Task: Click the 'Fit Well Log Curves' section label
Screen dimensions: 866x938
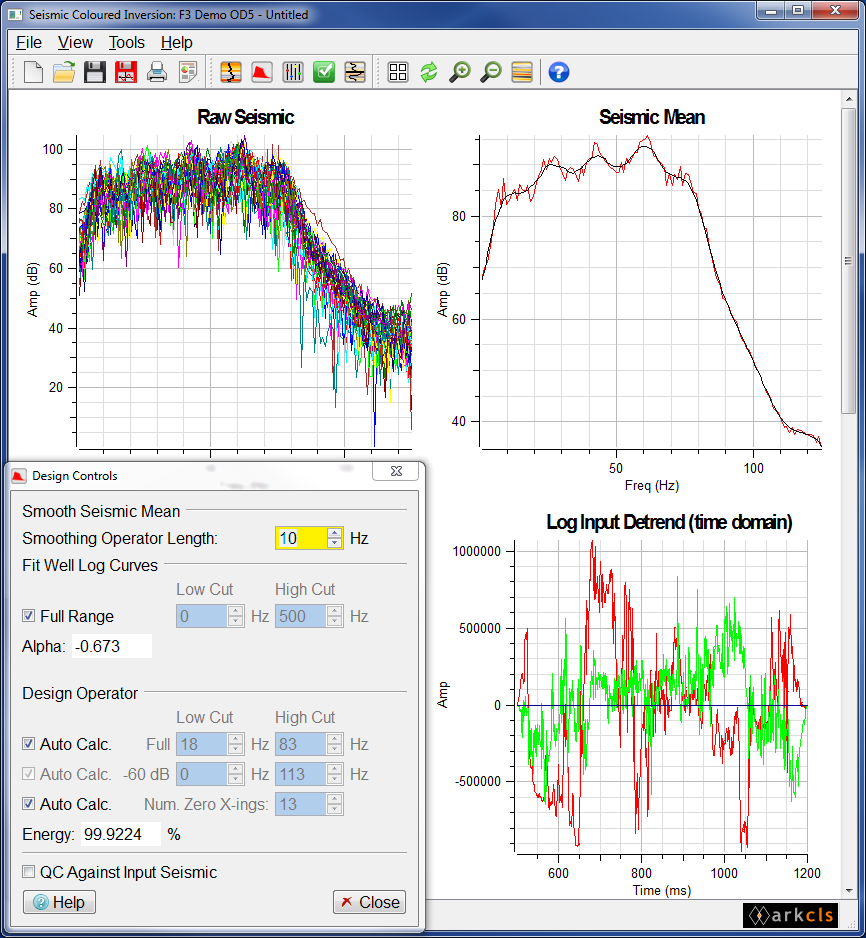Action: (x=90, y=565)
